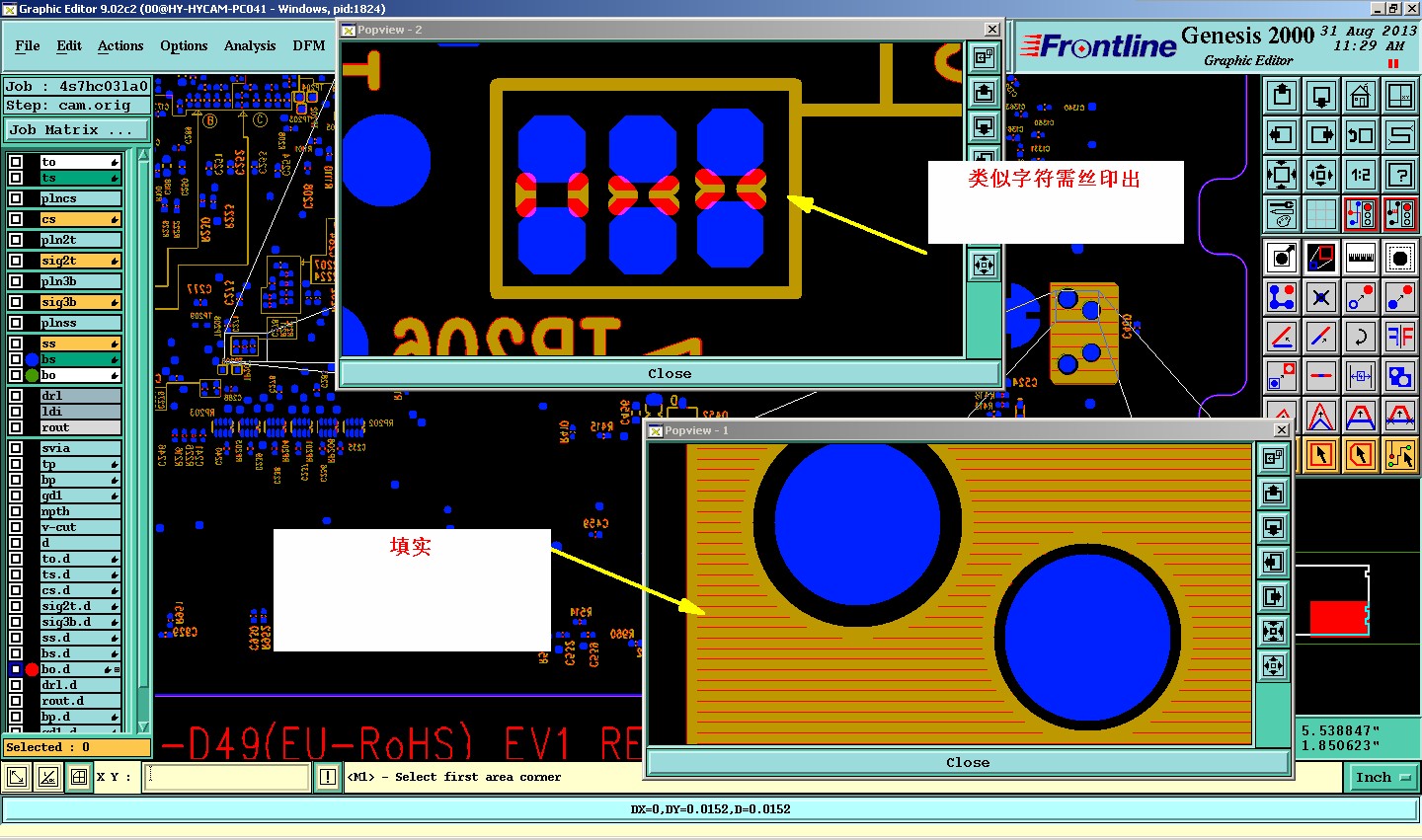Open the Edit menu
1422x840 pixels.
pyautogui.click(x=69, y=45)
